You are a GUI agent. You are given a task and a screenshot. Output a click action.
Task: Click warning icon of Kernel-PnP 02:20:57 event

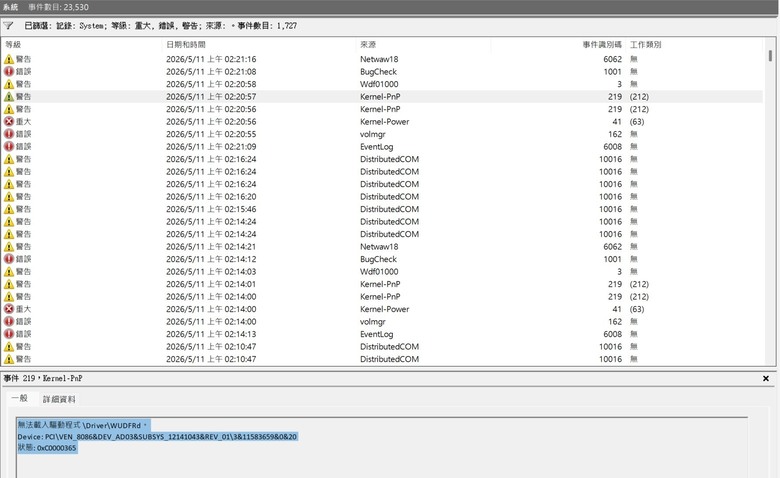9,96
